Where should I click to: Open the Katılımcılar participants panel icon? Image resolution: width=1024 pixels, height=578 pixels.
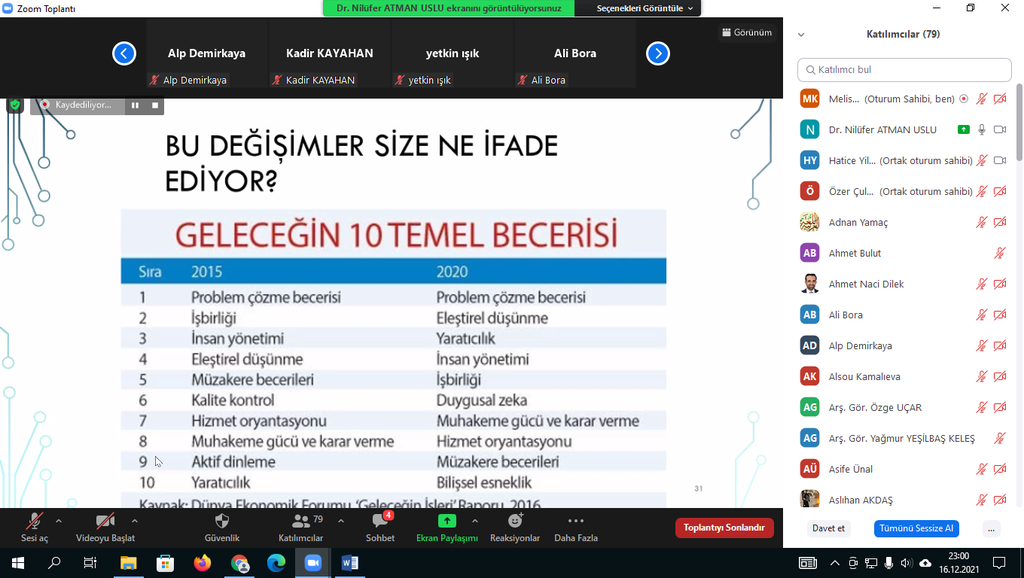point(300,521)
